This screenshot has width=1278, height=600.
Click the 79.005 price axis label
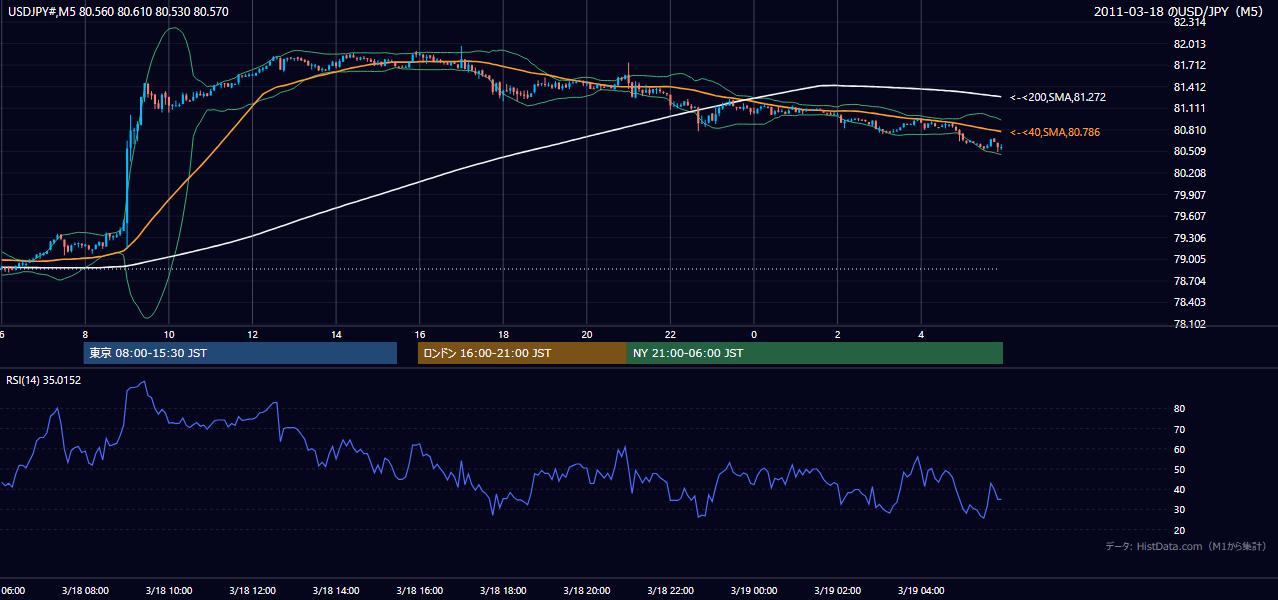(1189, 259)
